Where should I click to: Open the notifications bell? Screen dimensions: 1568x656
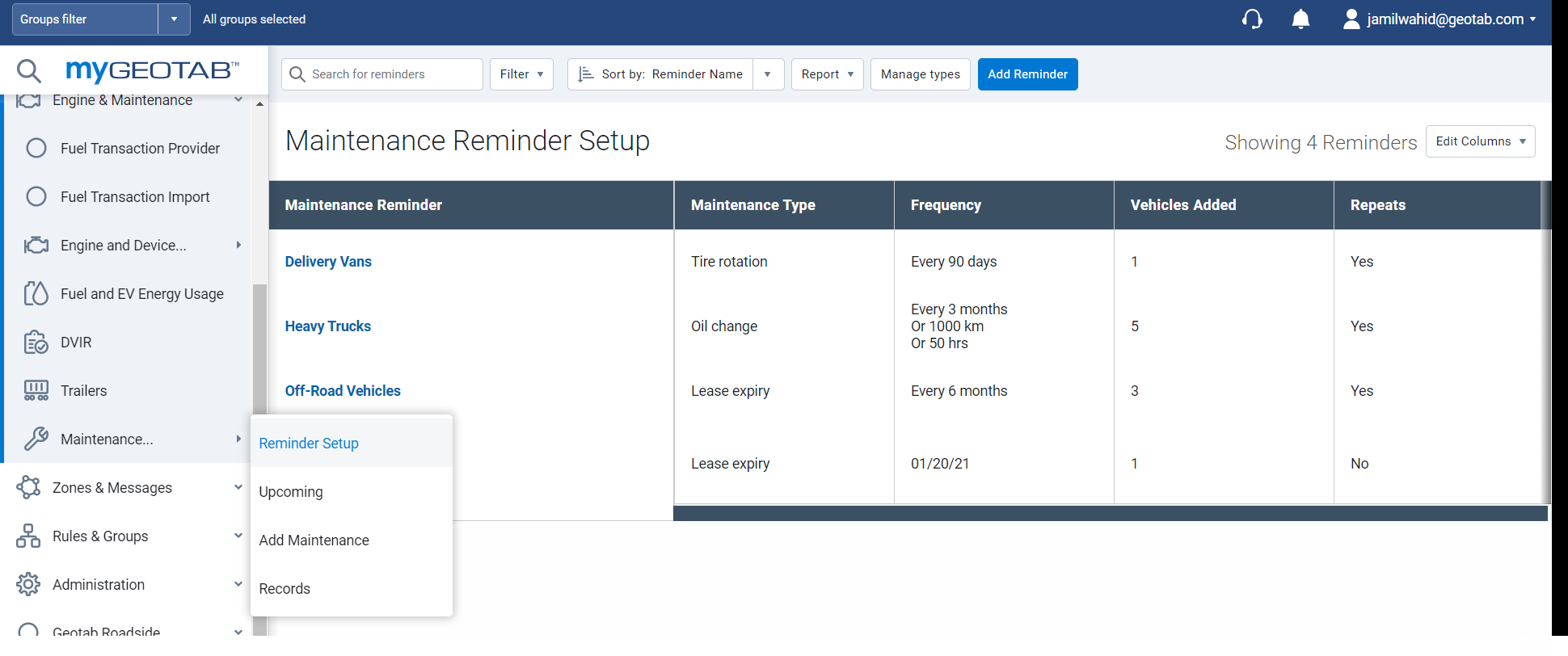pos(1300,19)
